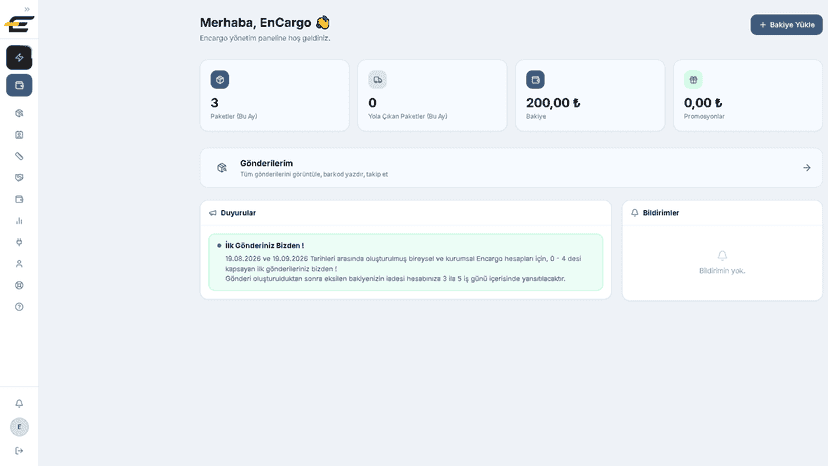Image resolution: width=828 pixels, height=466 pixels.
Task: Click the arrow on Gönderilerim card
Action: coord(806,167)
